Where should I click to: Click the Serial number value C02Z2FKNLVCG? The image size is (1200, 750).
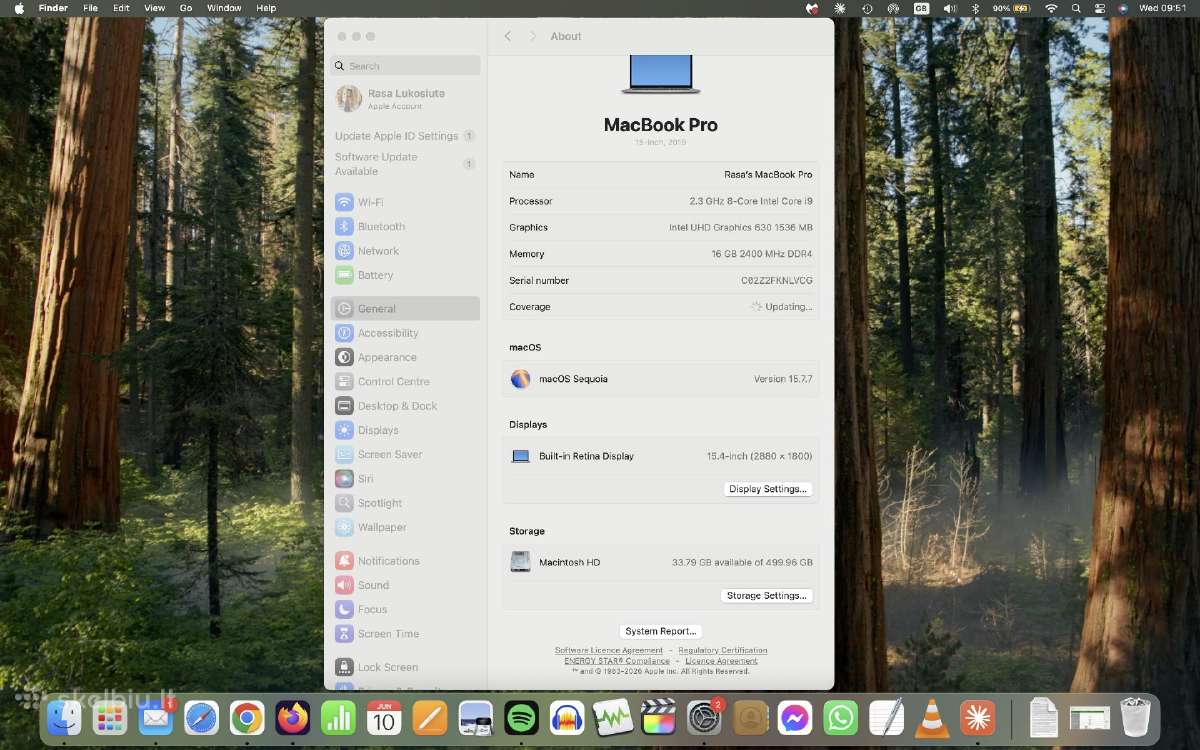coord(777,281)
